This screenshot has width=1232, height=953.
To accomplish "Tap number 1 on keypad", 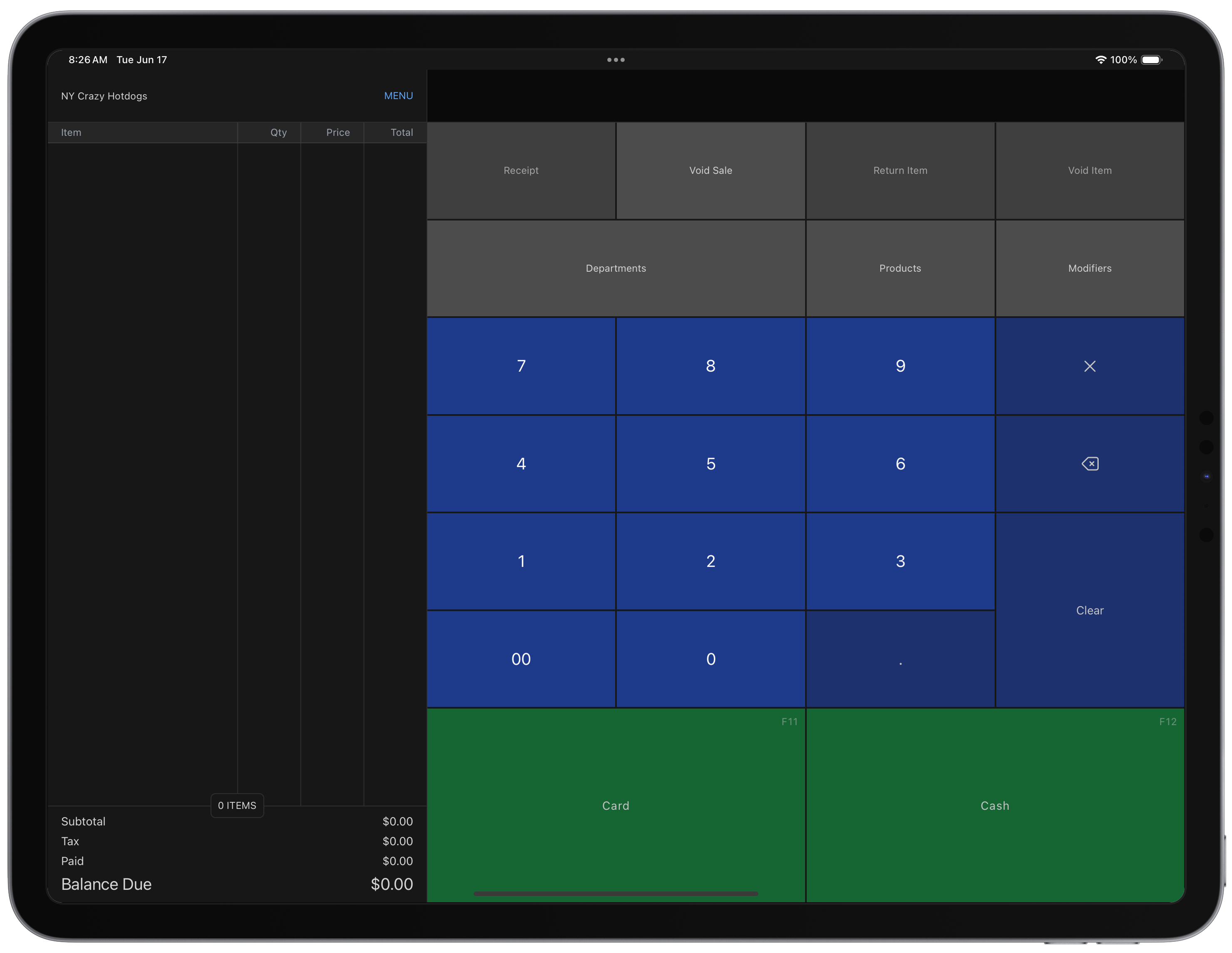I will [521, 561].
